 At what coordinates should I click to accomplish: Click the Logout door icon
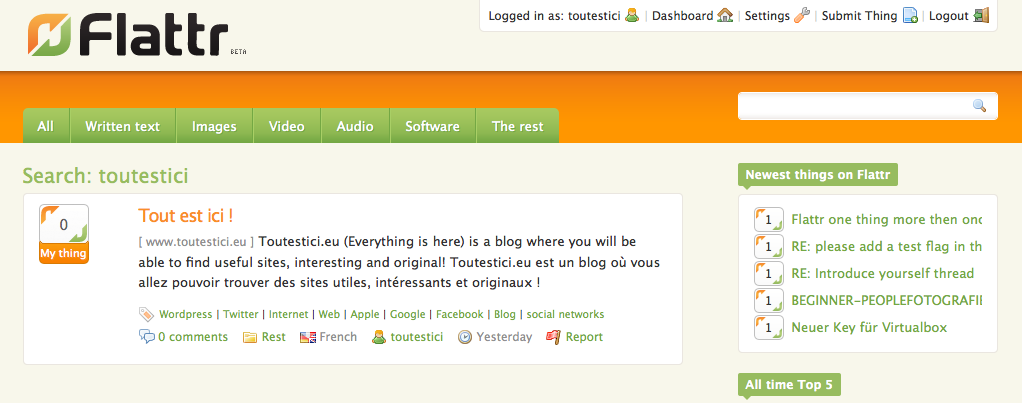click(x=981, y=16)
